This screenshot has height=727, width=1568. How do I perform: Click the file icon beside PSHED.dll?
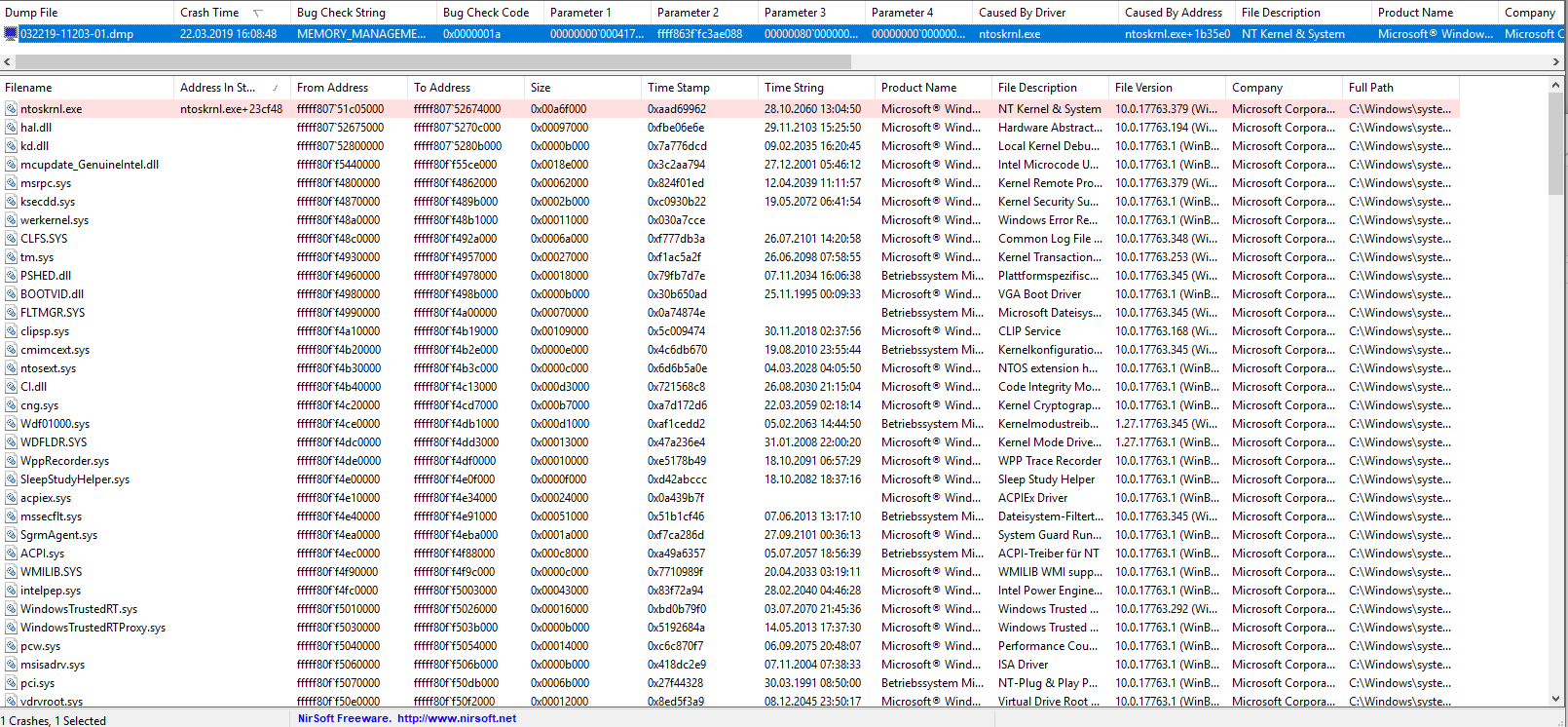pyautogui.click(x=11, y=276)
